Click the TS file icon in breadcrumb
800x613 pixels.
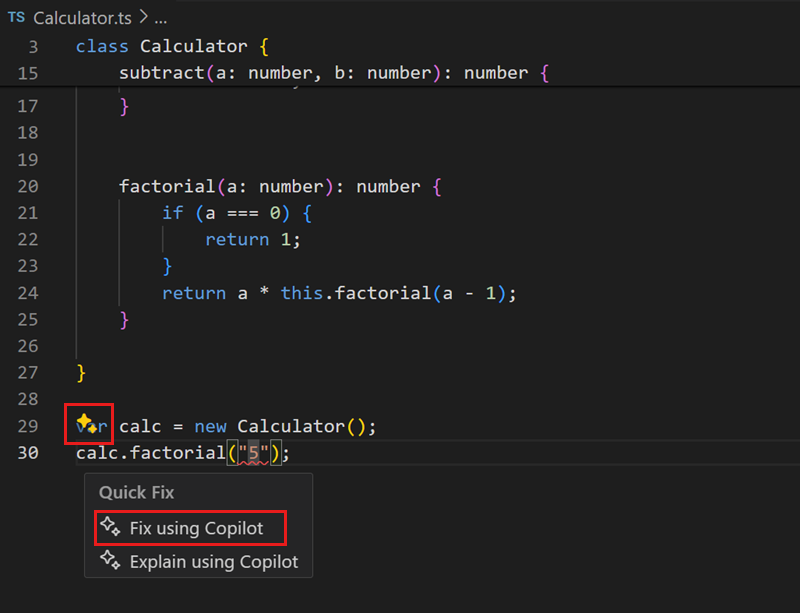click(x=16, y=17)
